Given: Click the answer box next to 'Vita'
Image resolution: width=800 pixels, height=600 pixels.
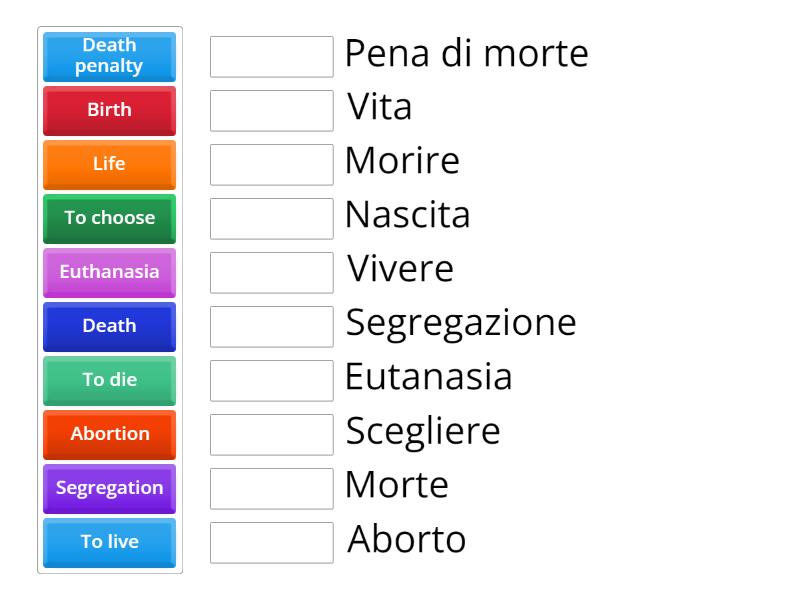Looking at the screenshot, I should tap(271, 111).
